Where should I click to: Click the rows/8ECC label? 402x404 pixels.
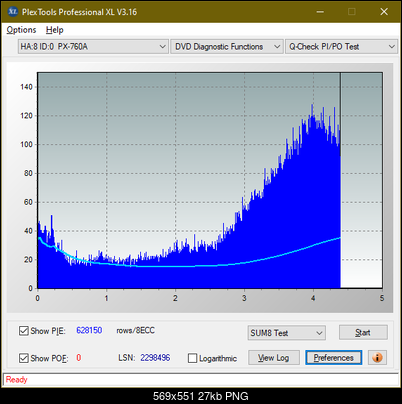tap(135, 330)
